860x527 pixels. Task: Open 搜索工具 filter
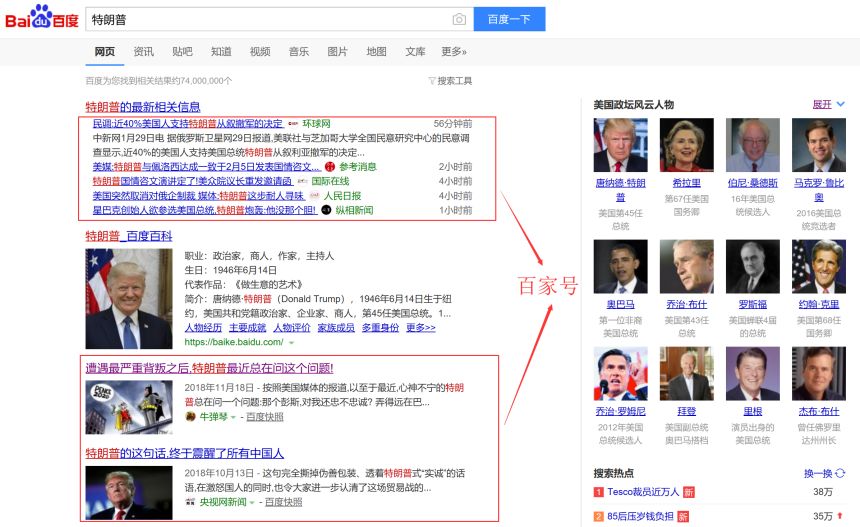coord(450,81)
